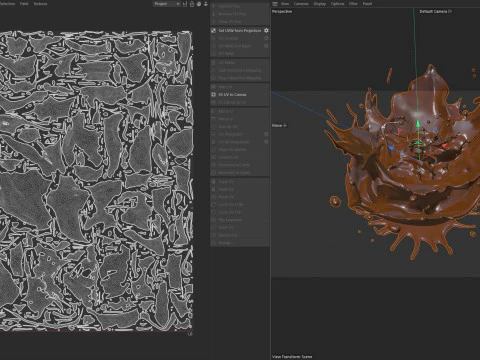The image size is (480, 360).
Task: Click the icon right of Default Camera
Action: pyautogui.click(x=450, y=11)
